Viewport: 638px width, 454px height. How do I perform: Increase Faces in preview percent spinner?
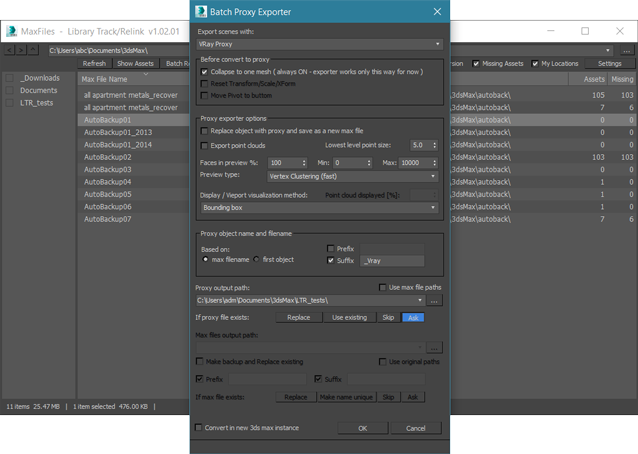tap(304, 160)
